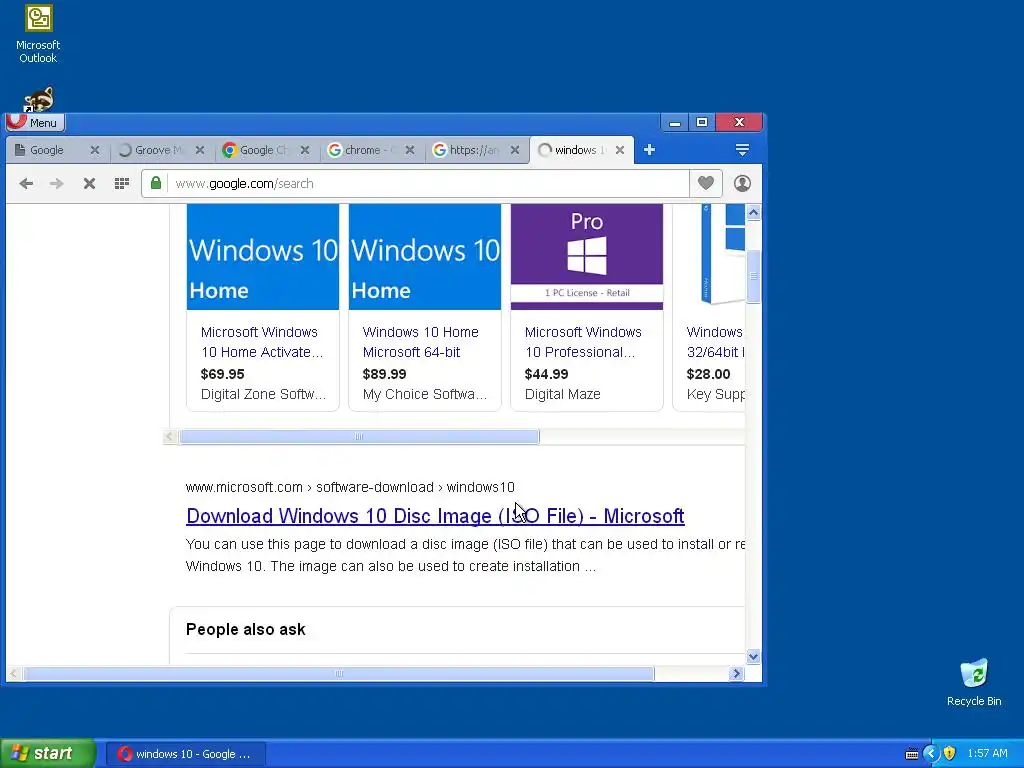The height and width of the screenshot is (768, 1024).
Task: Select the raccoon desktop shortcut icon
Action: click(x=38, y=99)
